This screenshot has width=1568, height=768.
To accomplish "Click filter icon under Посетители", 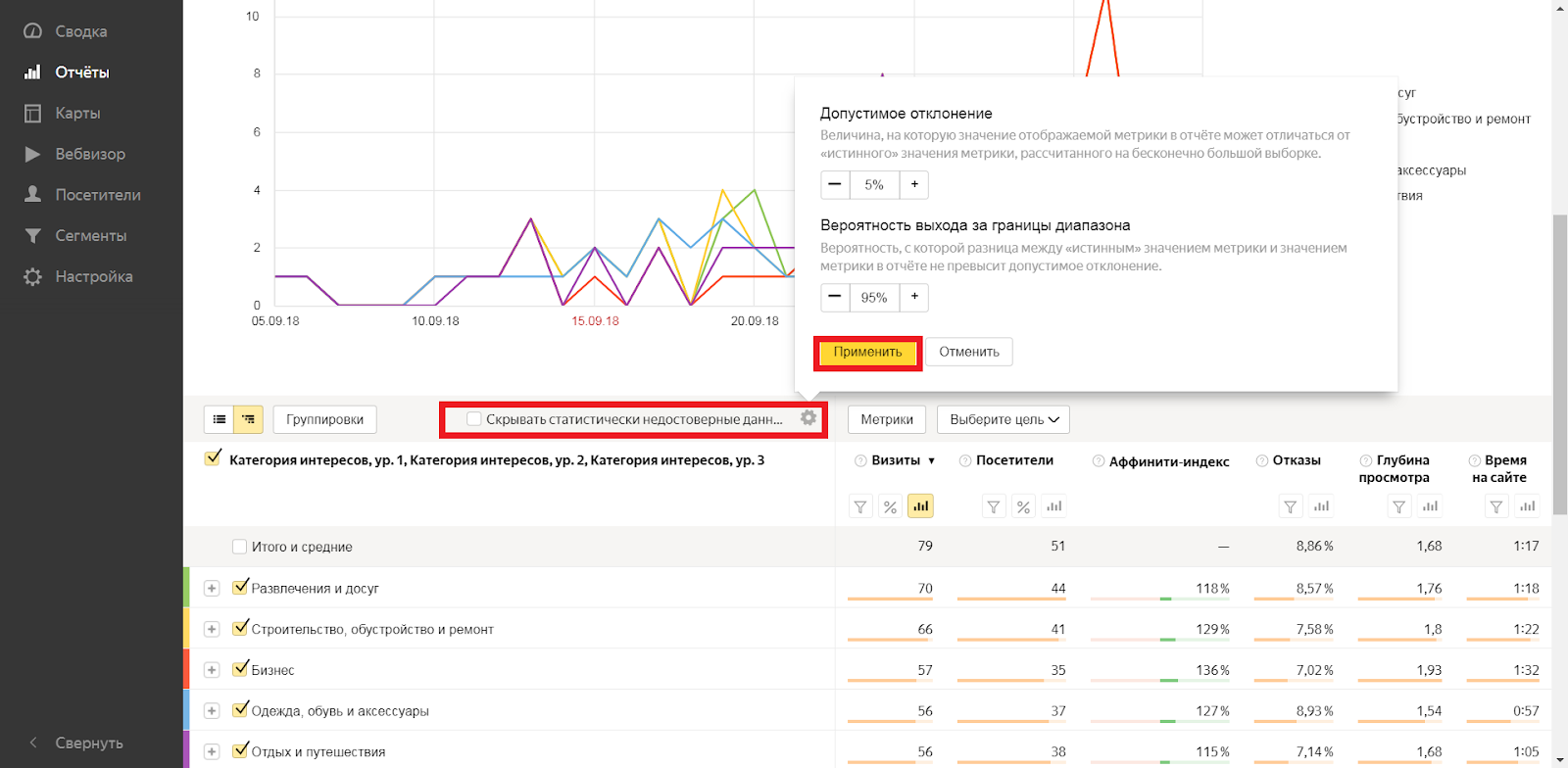I will point(994,506).
